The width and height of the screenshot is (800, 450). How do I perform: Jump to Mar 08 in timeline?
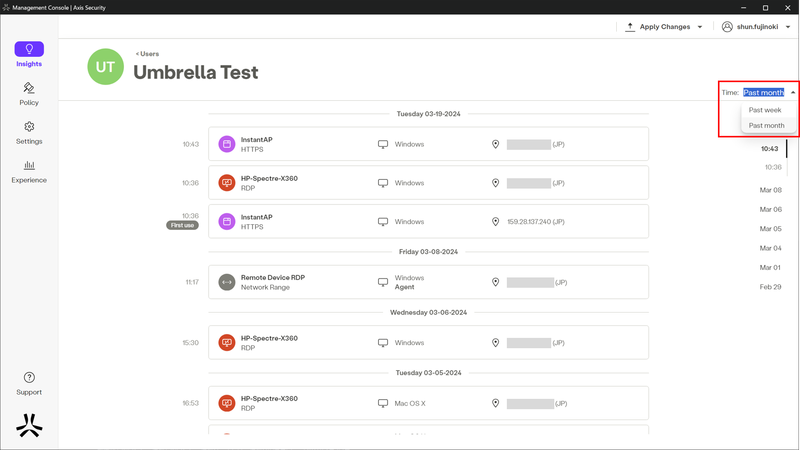coord(770,190)
